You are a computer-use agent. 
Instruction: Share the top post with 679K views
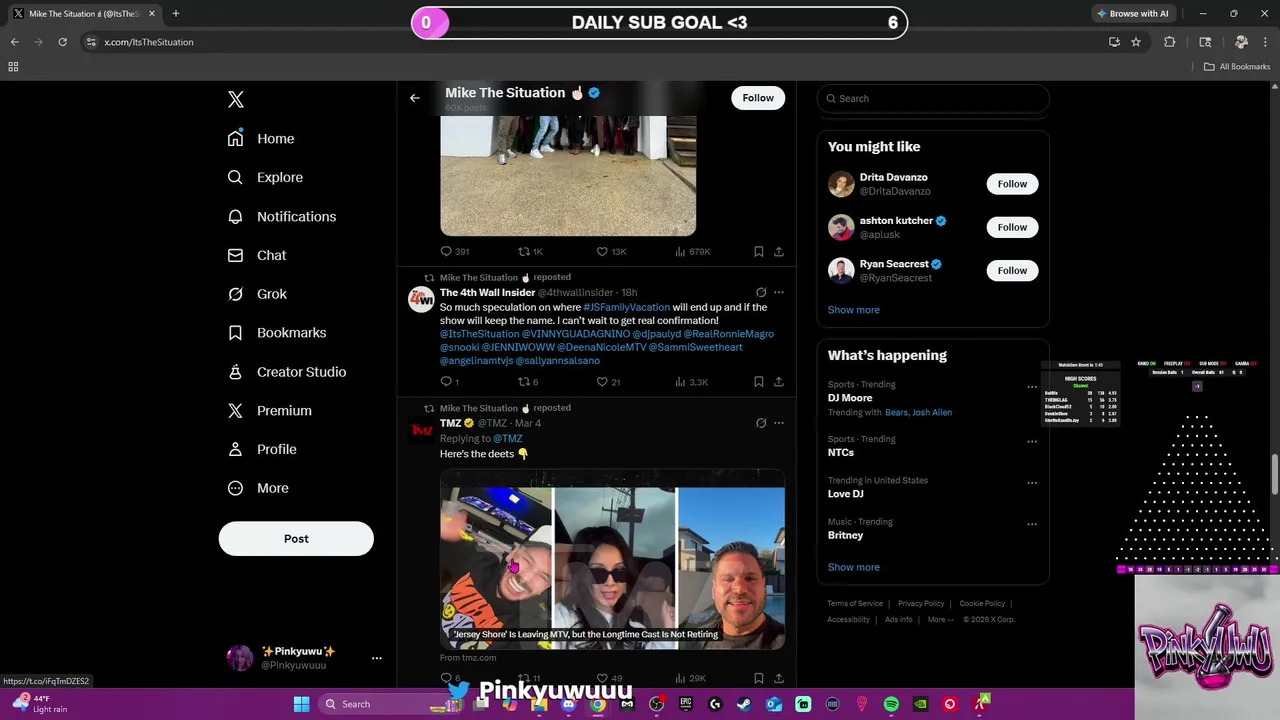(x=778, y=251)
